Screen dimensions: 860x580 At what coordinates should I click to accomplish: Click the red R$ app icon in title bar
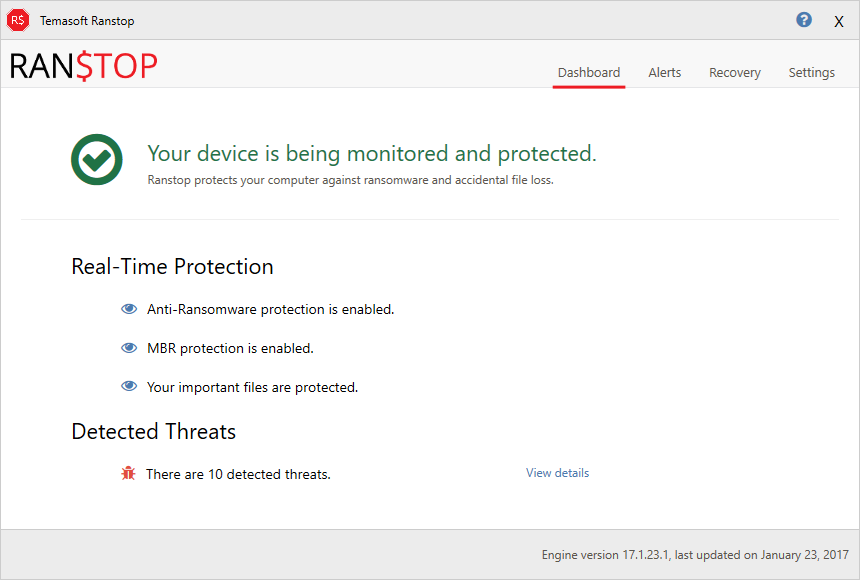pyautogui.click(x=18, y=20)
